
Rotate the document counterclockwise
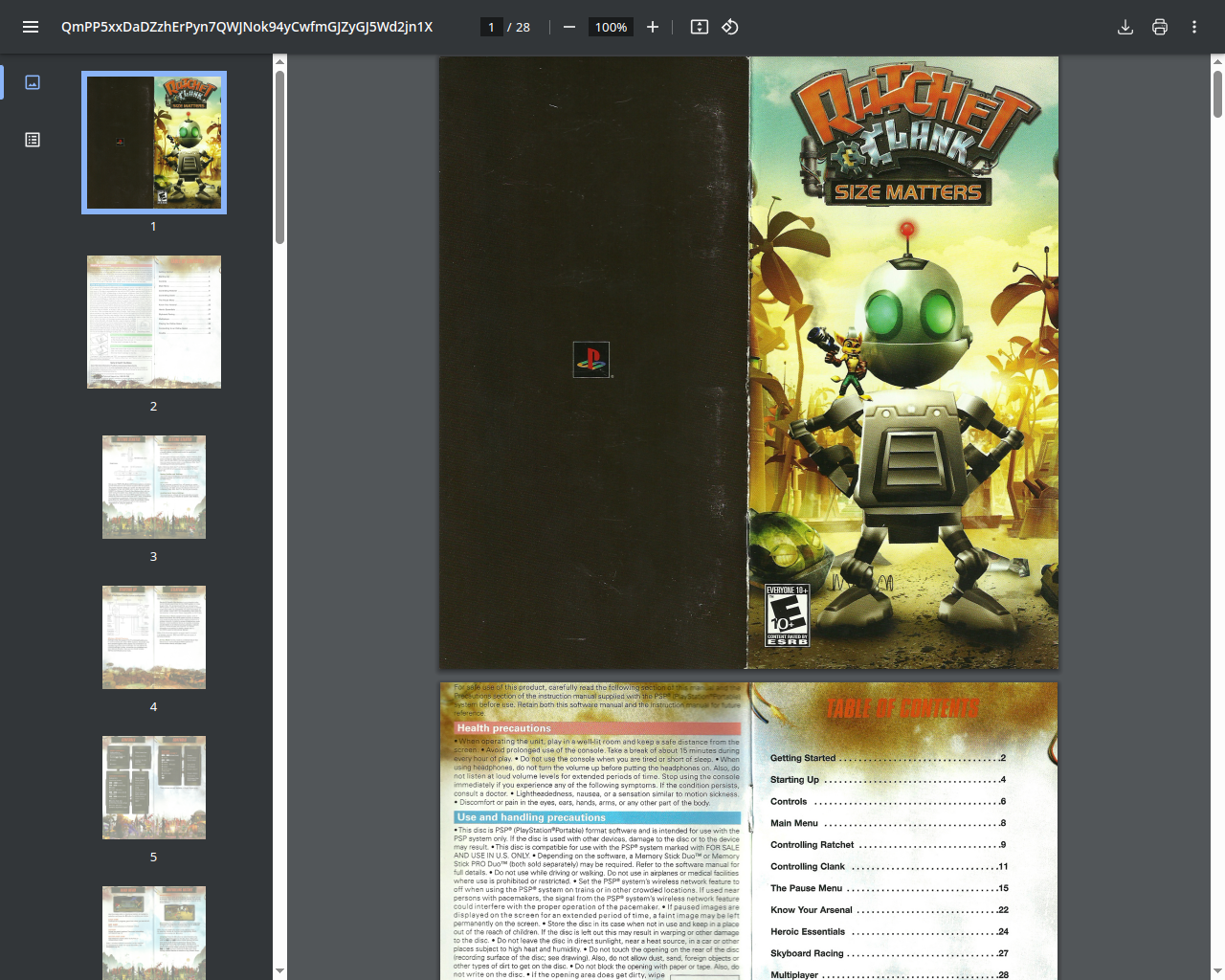click(x=730, y=27)
